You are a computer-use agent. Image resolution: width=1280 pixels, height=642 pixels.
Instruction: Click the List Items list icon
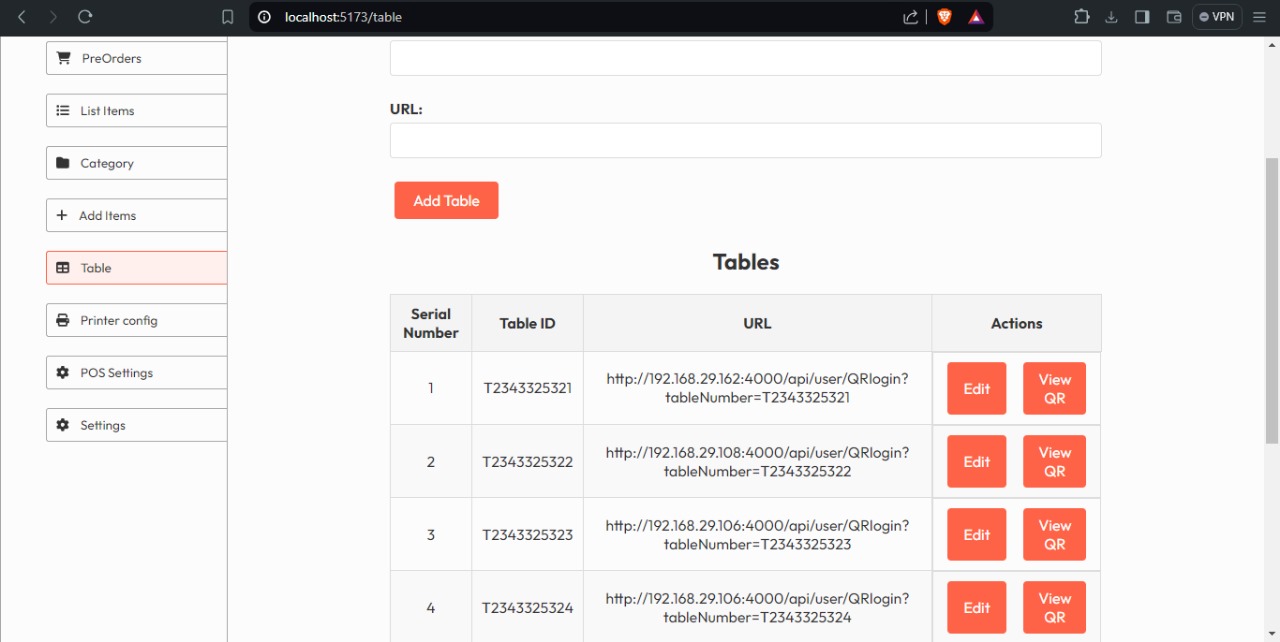tap(62, 110)
